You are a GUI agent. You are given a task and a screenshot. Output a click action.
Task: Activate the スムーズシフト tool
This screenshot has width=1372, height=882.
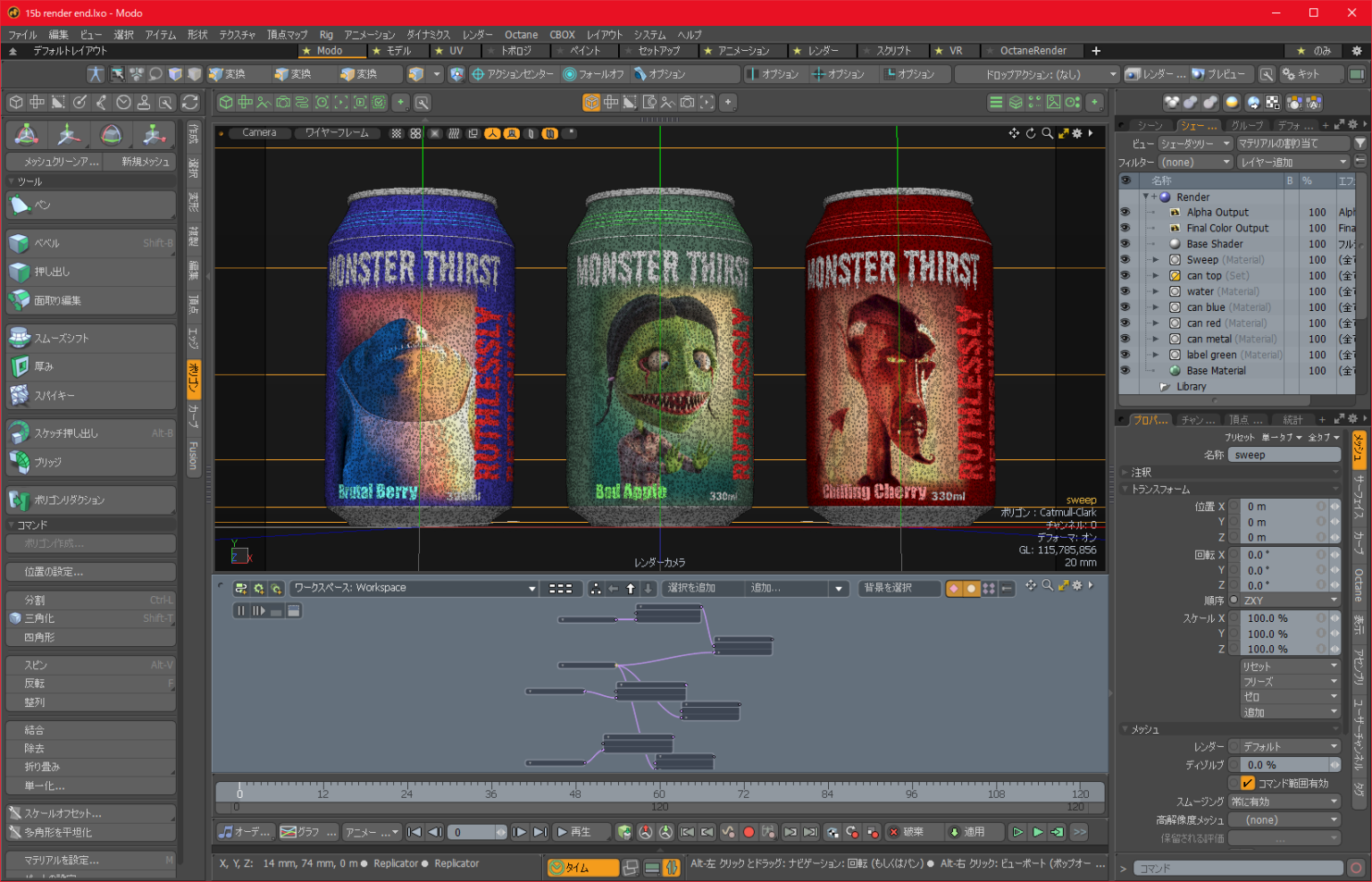point(89,337)
